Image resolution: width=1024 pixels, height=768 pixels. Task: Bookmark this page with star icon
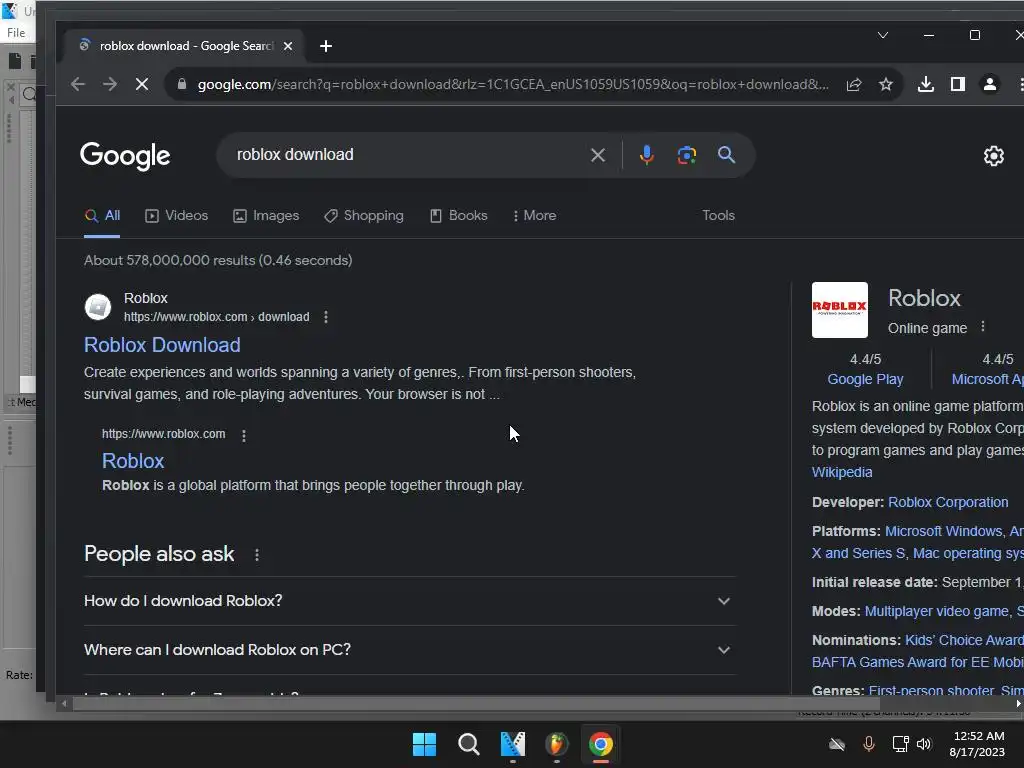[x=886, y=84]
